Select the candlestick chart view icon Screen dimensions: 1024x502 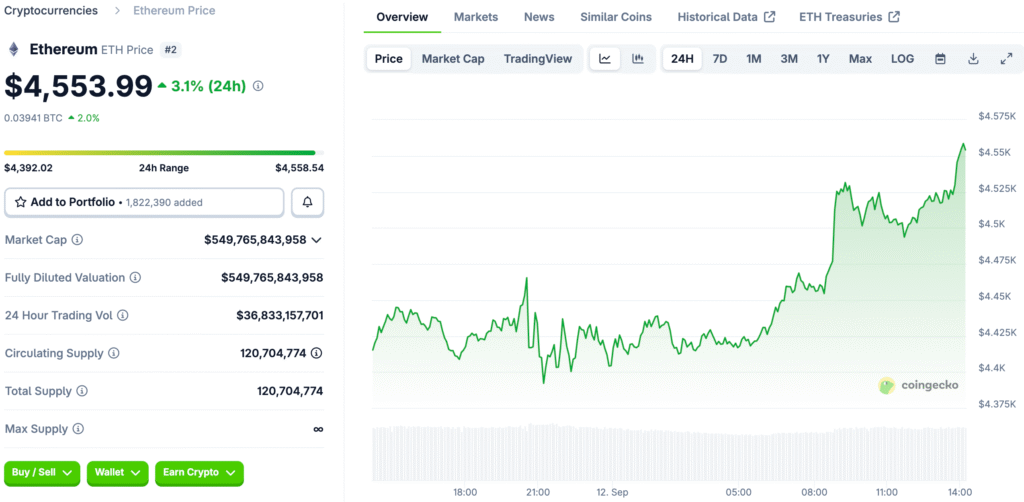point(638,59)
